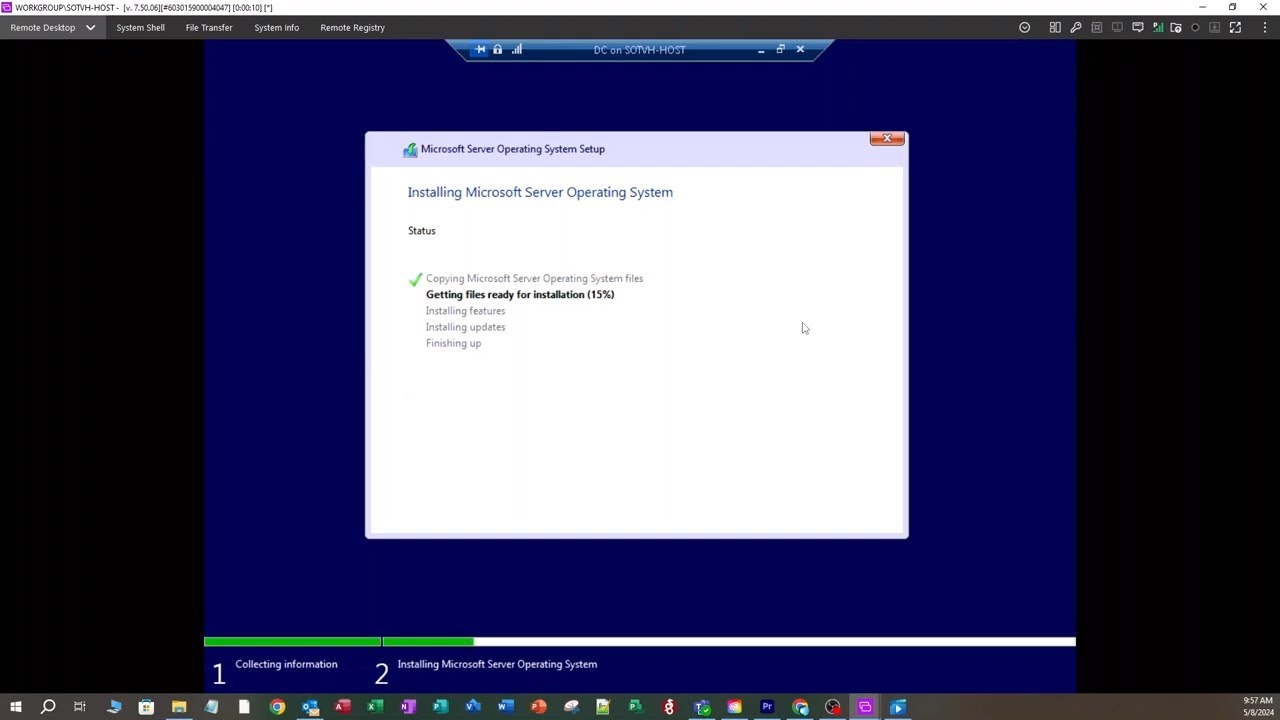Switch to the System Shell tab
The width and height of the screenshot is (1280, 720).
coord(140,28)
